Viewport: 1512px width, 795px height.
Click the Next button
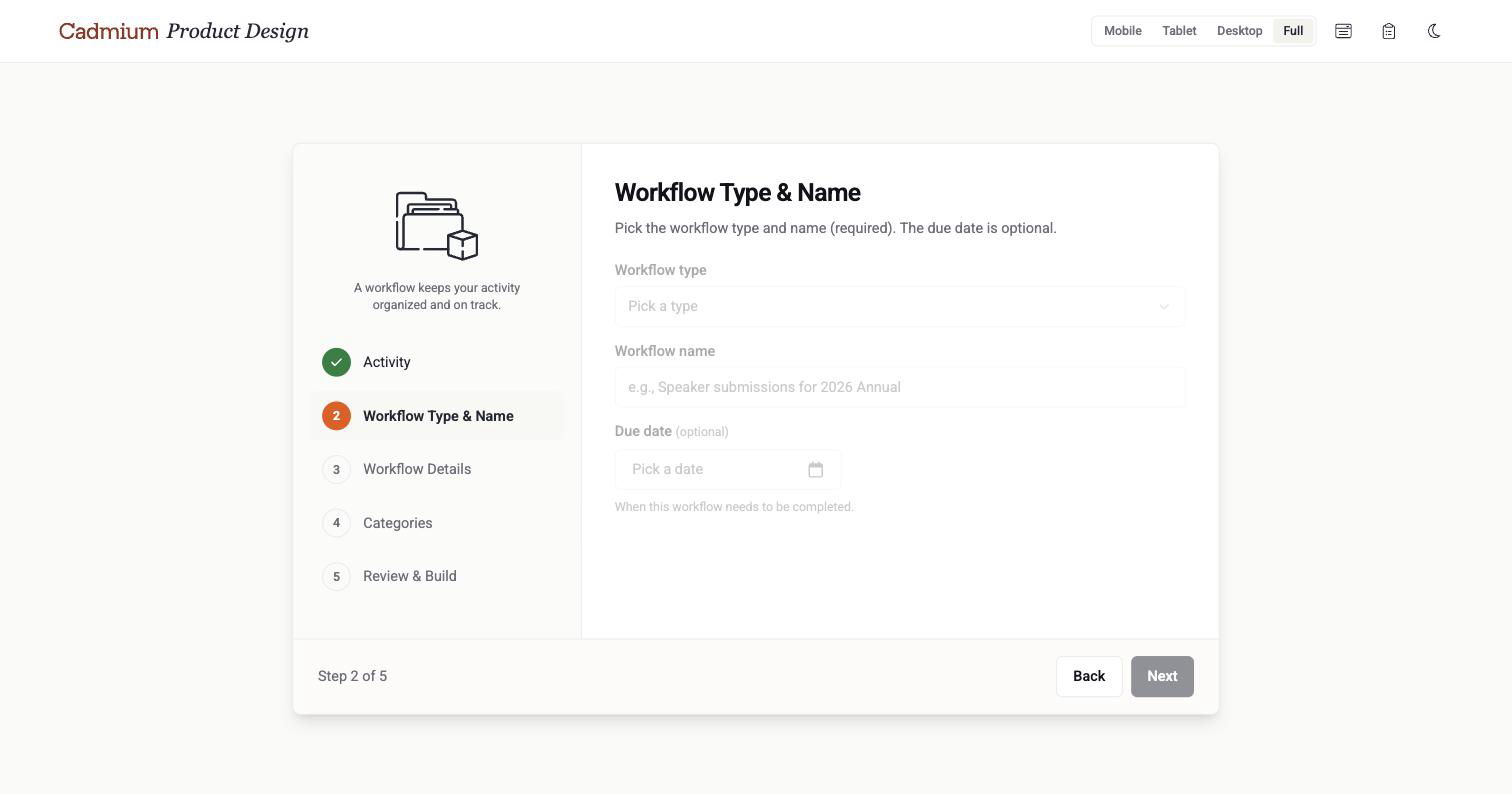[x=1162, y=676]
